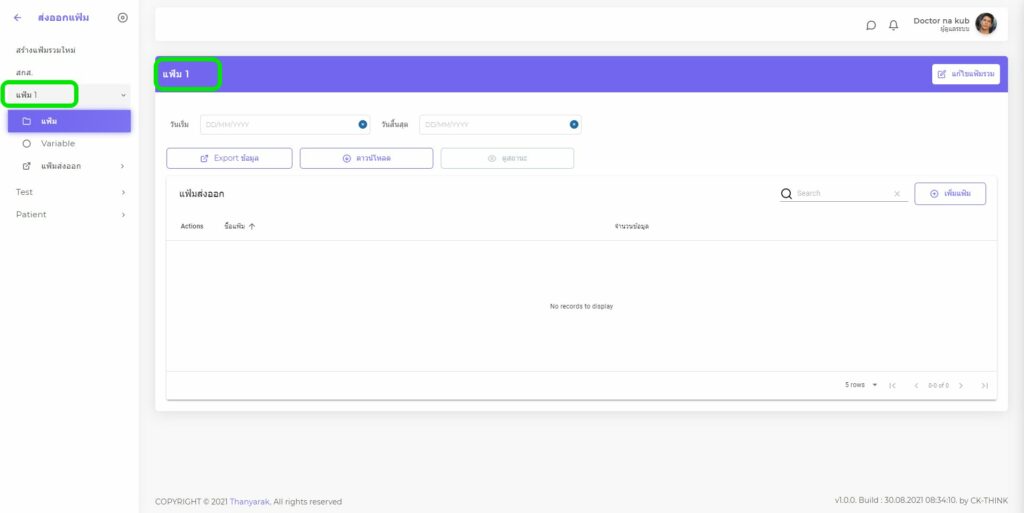Clear the search box with X icon
The image size is (1024, 513).
897,194
